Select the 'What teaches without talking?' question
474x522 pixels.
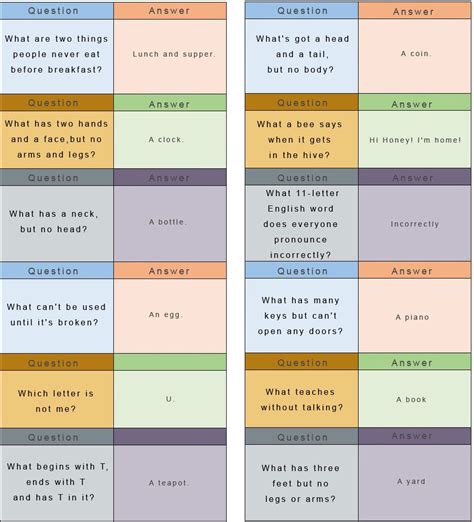(302, 398)
